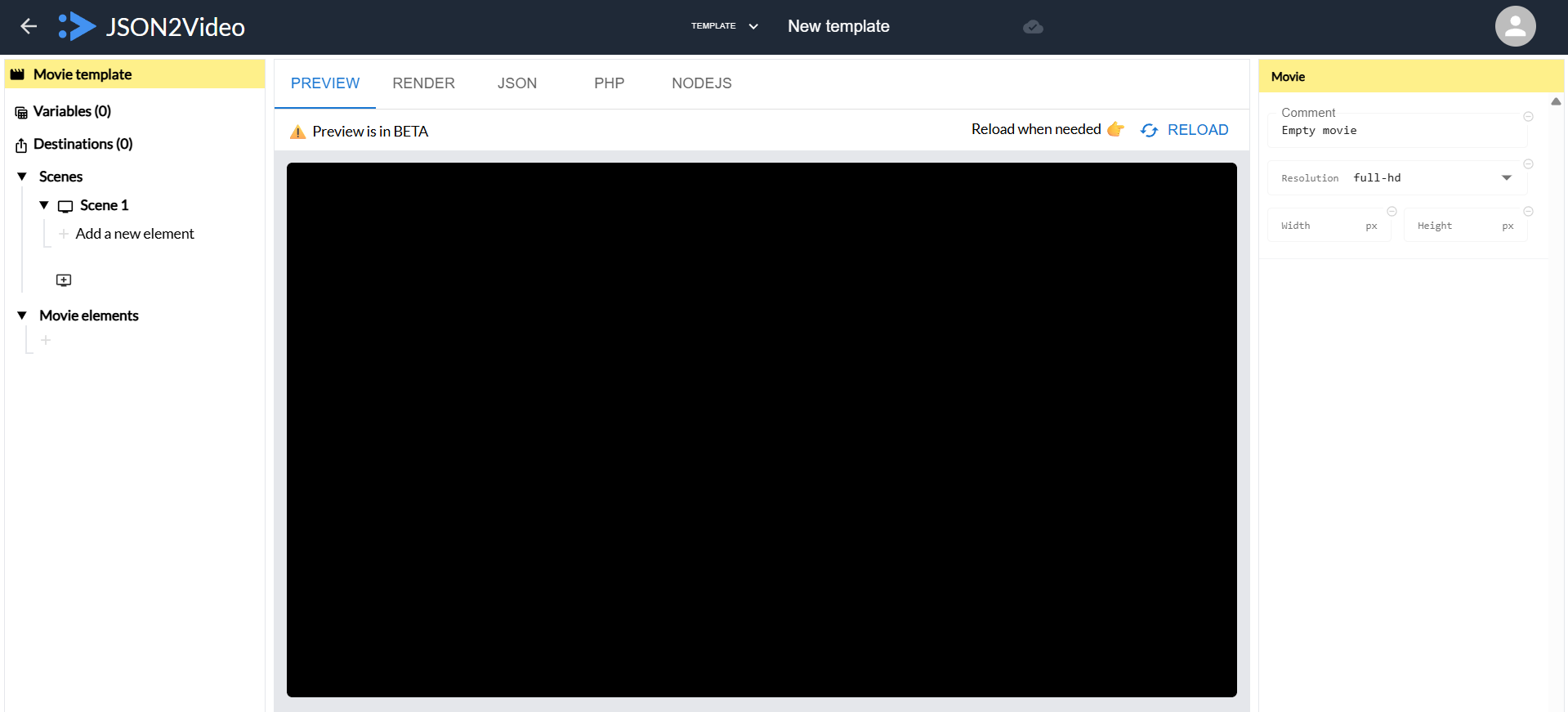Click the New template title
The height and width of the screenshot is (712, 1568).
[x=838, y=26]
